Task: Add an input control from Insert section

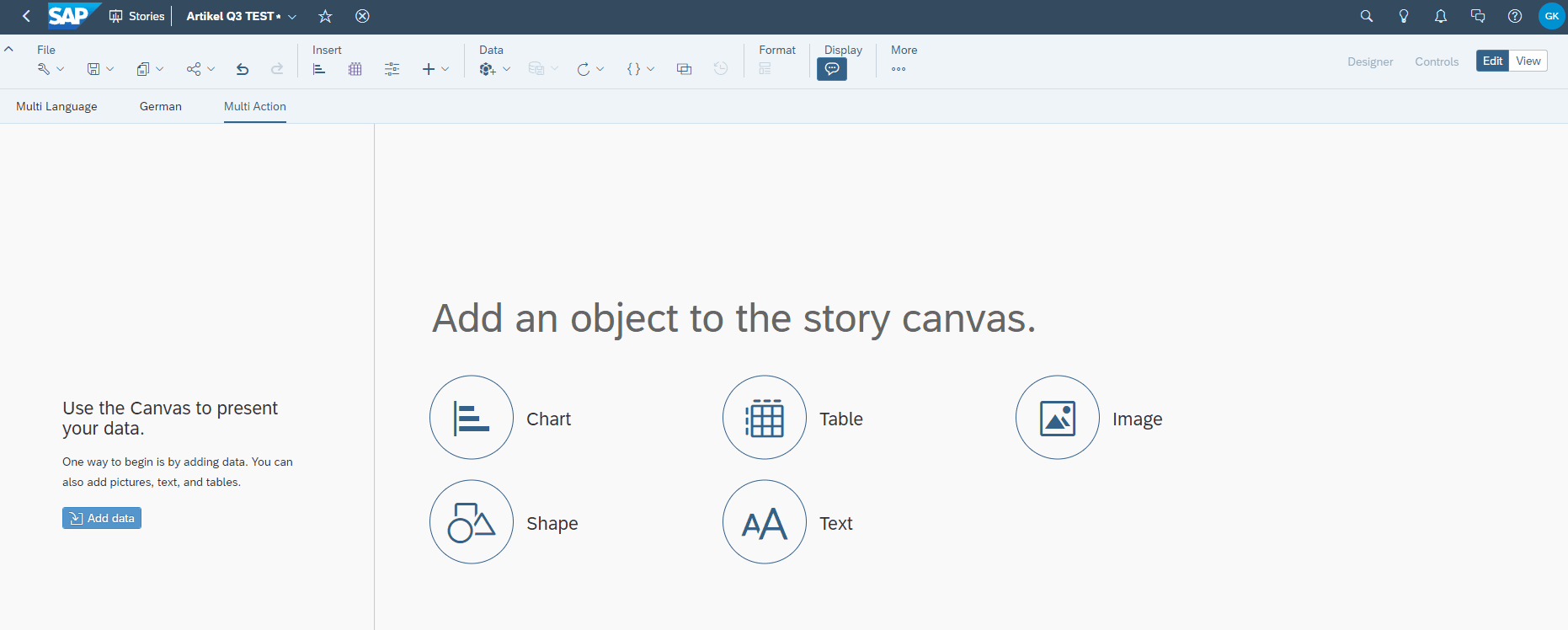Action: point(392,69)
